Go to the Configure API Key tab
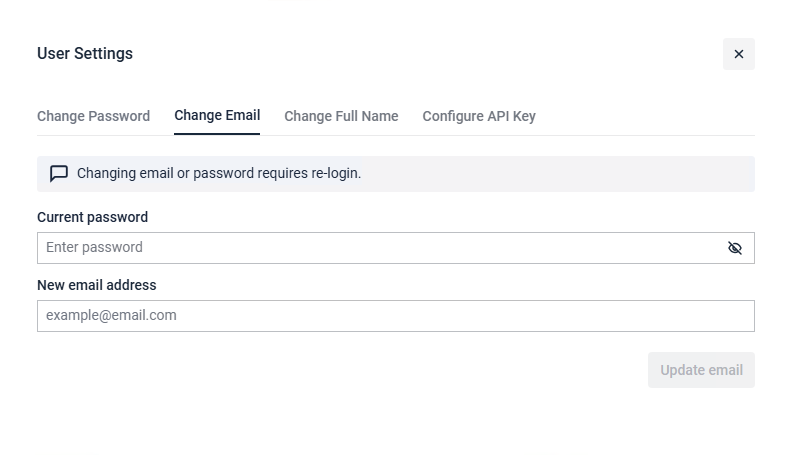Screen dimensions: 793x455 (479, 116)
